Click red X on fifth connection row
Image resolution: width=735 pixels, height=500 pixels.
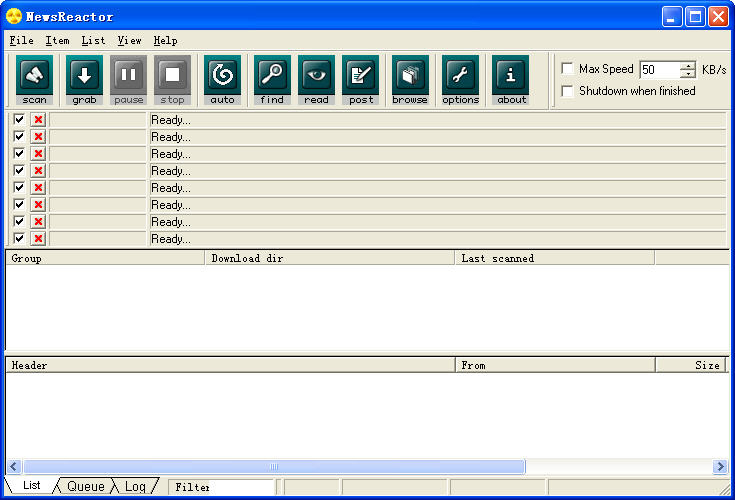tap(38, 188)
